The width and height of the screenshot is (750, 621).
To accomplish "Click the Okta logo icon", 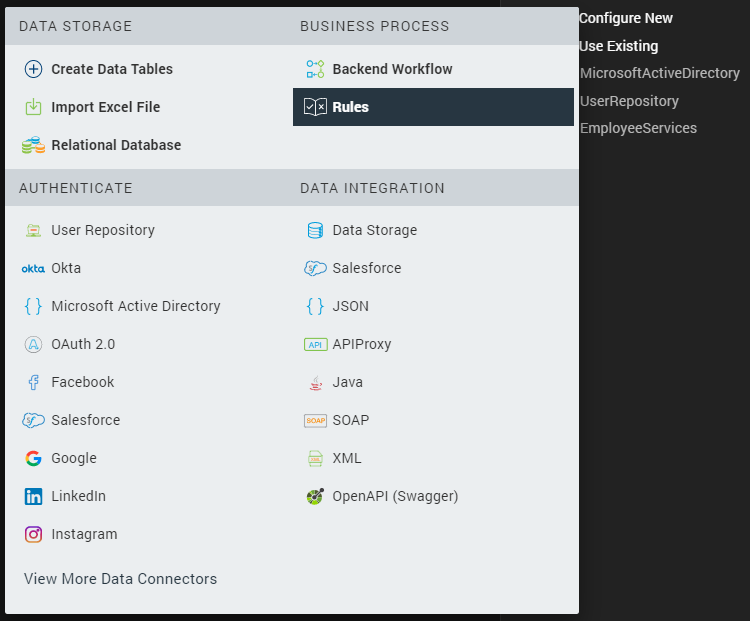I will pyautogui.click(x=33, y=268).
